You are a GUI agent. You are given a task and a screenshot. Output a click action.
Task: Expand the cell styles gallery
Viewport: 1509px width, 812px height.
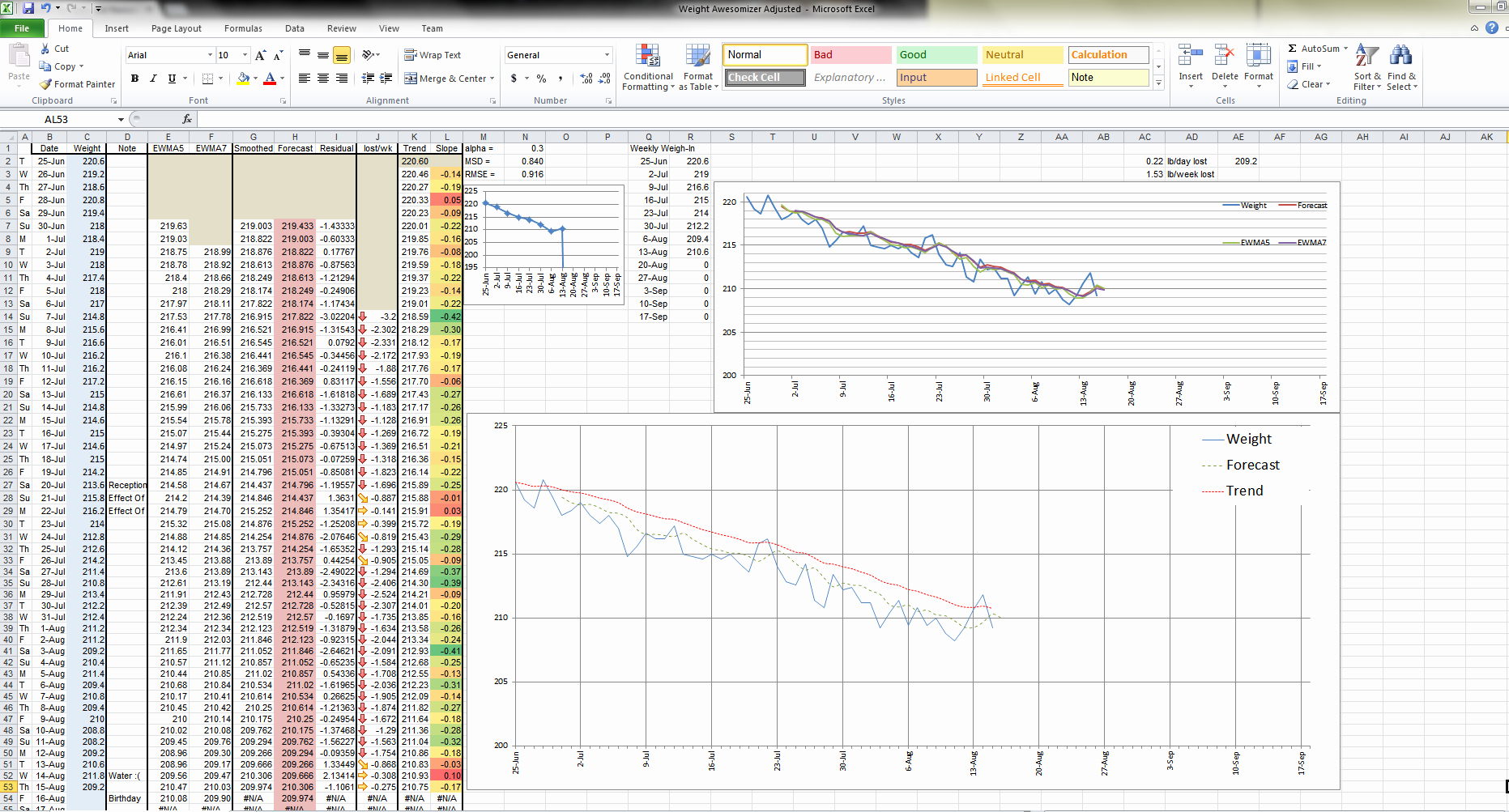coord(1159,83)
